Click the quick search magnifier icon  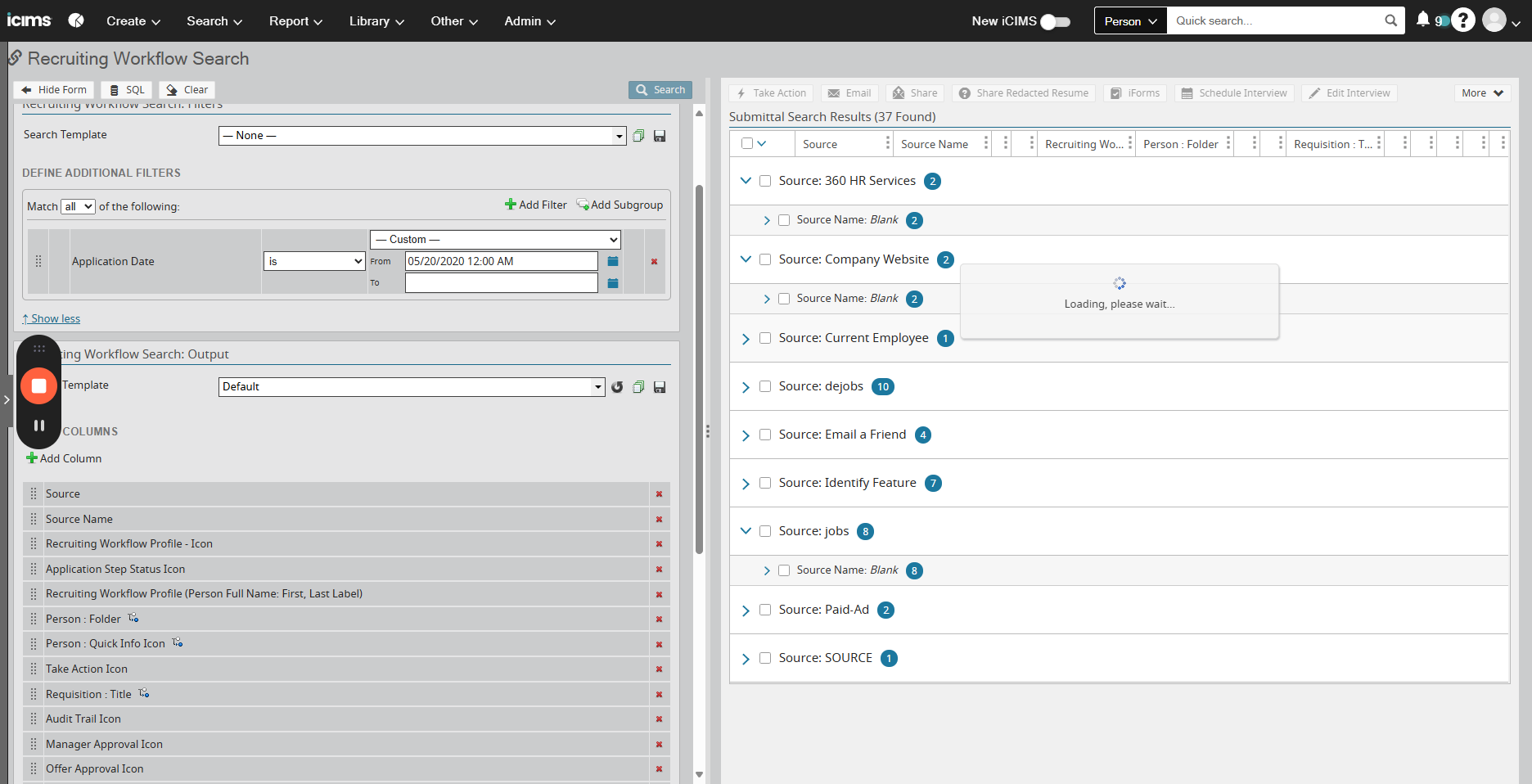(x=1390, y=20)
